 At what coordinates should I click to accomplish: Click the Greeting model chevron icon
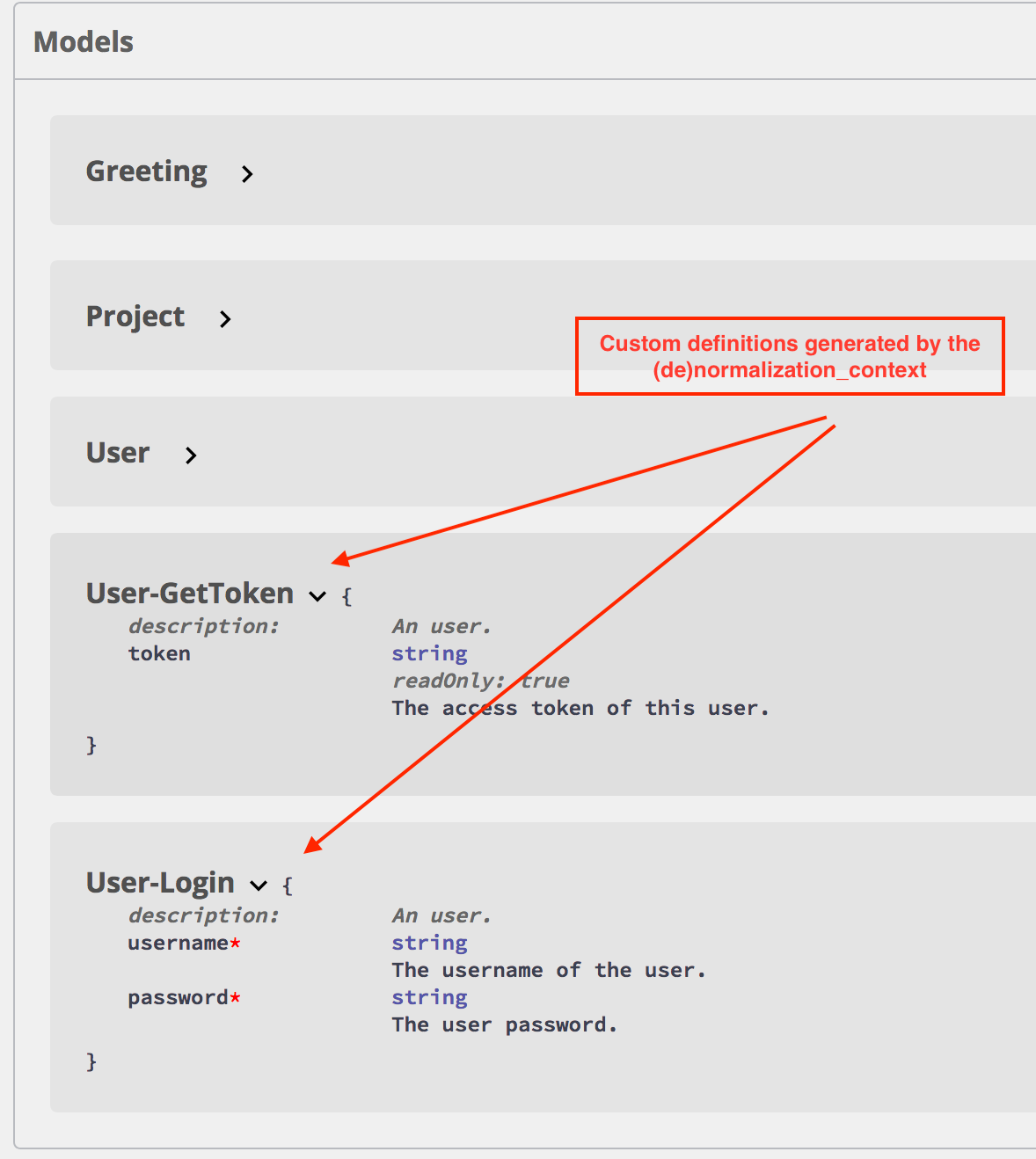click(x=247, y=174)
